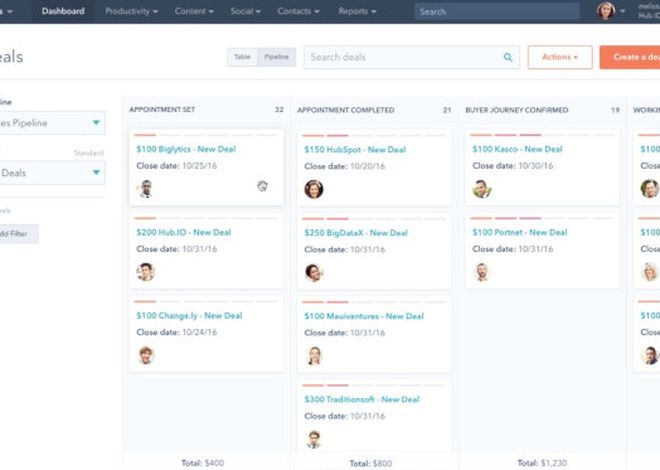Open the $300 Traditionsoft - New Deal link
This screenshot has height=470, width=660.
[x=362, y=399]
